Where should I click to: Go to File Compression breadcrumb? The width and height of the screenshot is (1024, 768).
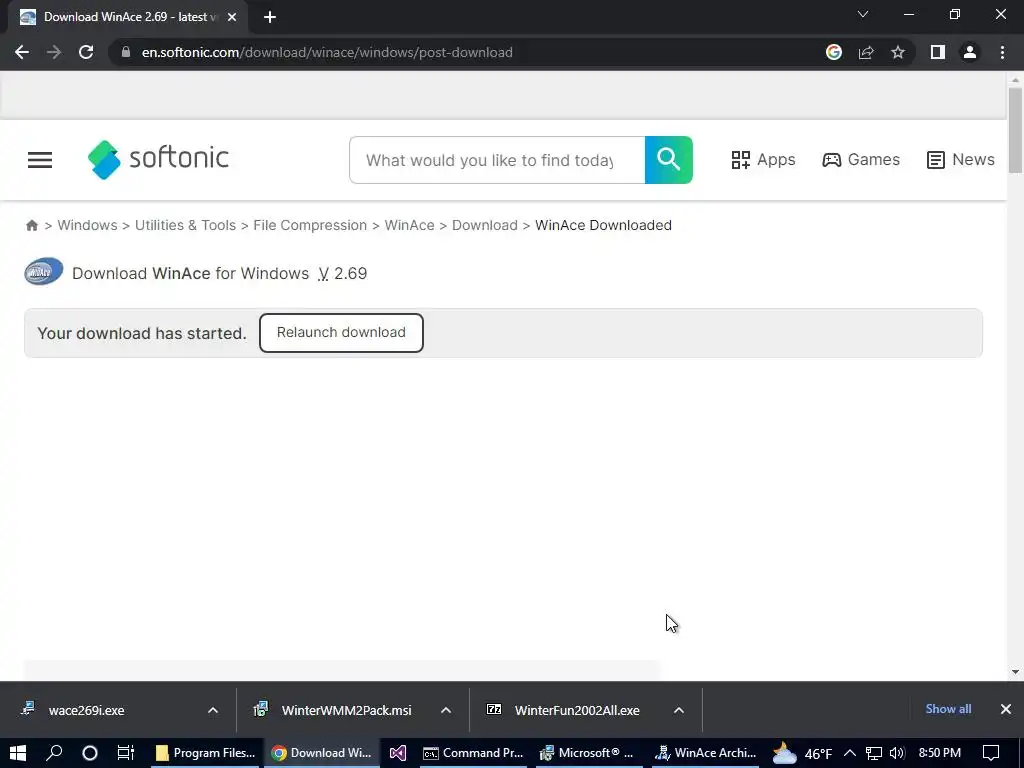[x=310, y=225]
